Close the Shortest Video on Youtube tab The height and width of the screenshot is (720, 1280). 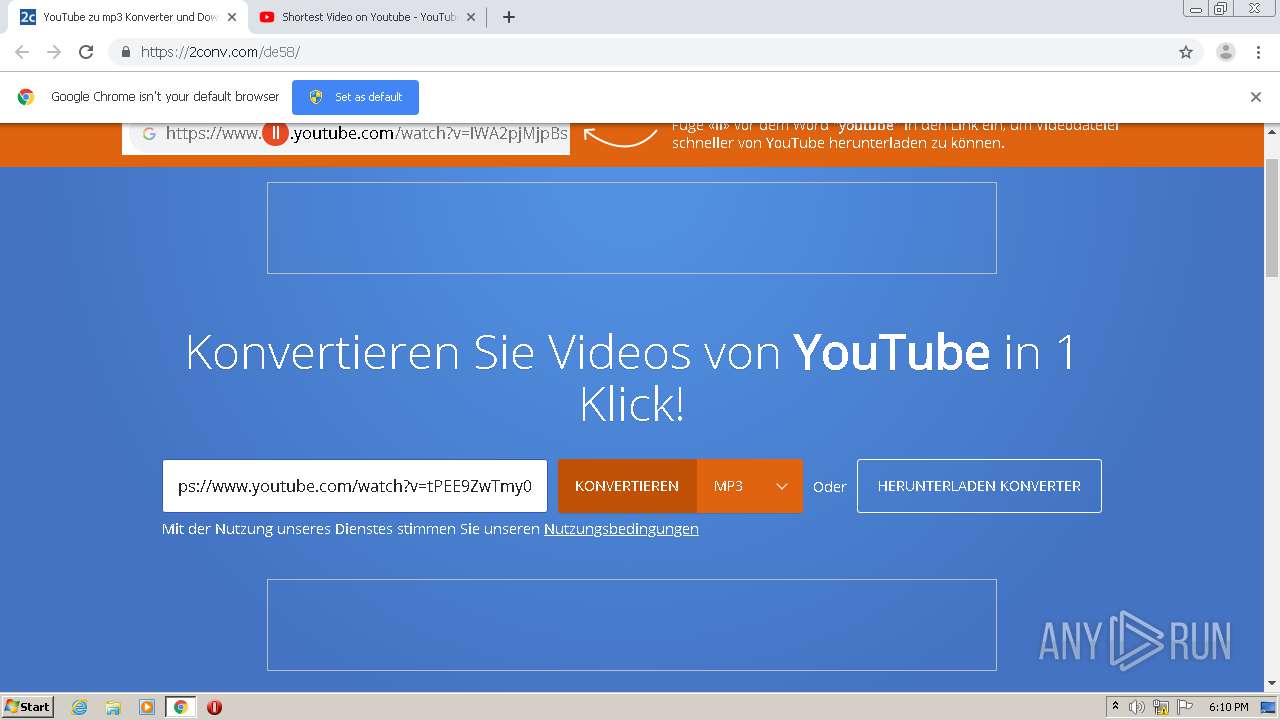coord(471,17)
